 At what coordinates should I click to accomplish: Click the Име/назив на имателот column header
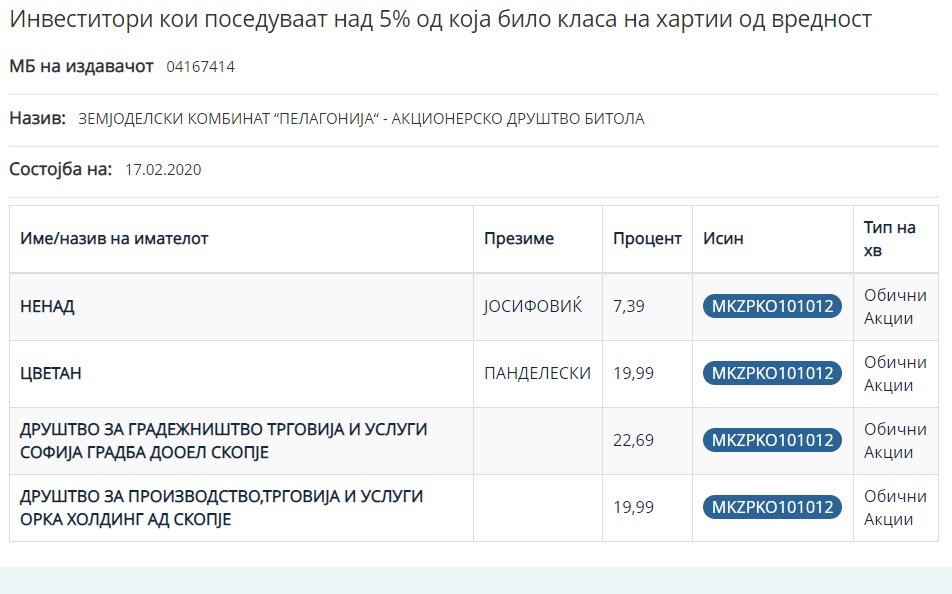coord(115,239)
